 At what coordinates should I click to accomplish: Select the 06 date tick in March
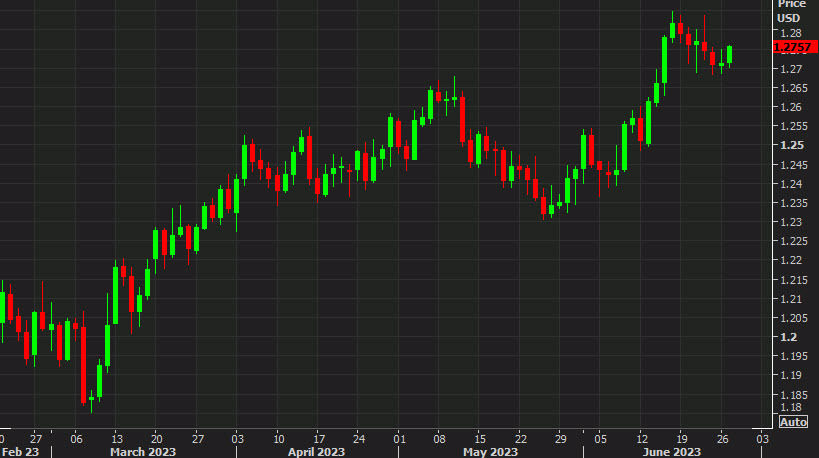(76, 439)
